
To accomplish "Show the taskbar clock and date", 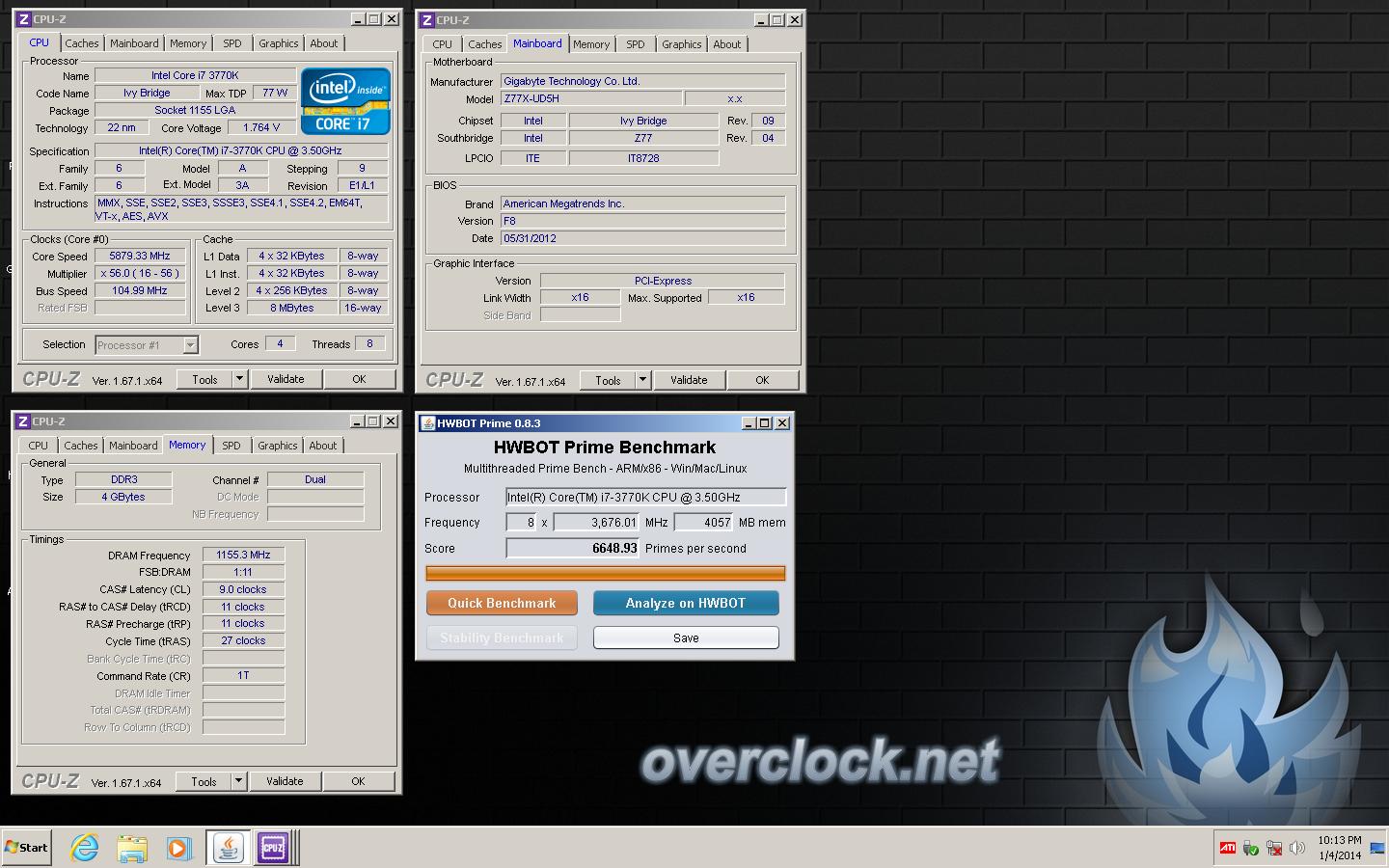I will coord(1340,848).
